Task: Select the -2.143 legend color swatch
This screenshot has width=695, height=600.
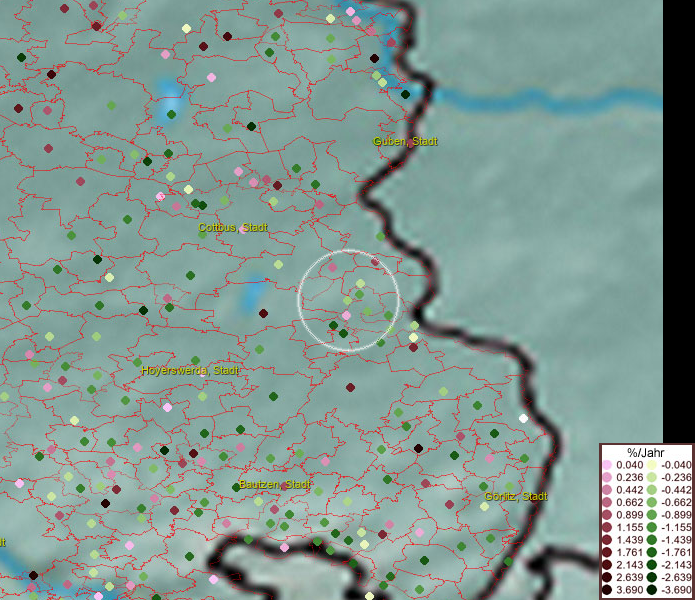Action: [x=652, y=565]
